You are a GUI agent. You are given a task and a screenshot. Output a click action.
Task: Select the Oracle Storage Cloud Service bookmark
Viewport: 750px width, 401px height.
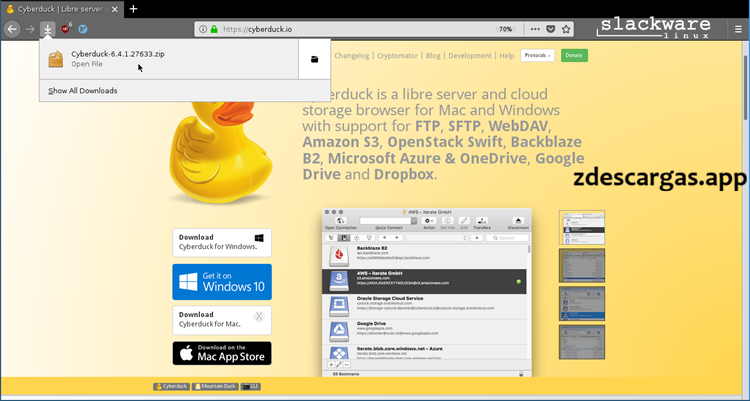click(424, 307)
